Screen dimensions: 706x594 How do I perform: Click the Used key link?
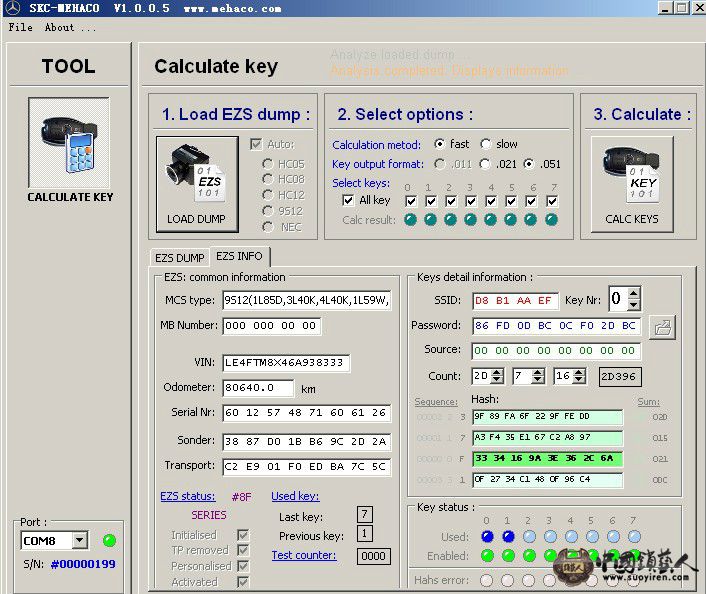295,496
